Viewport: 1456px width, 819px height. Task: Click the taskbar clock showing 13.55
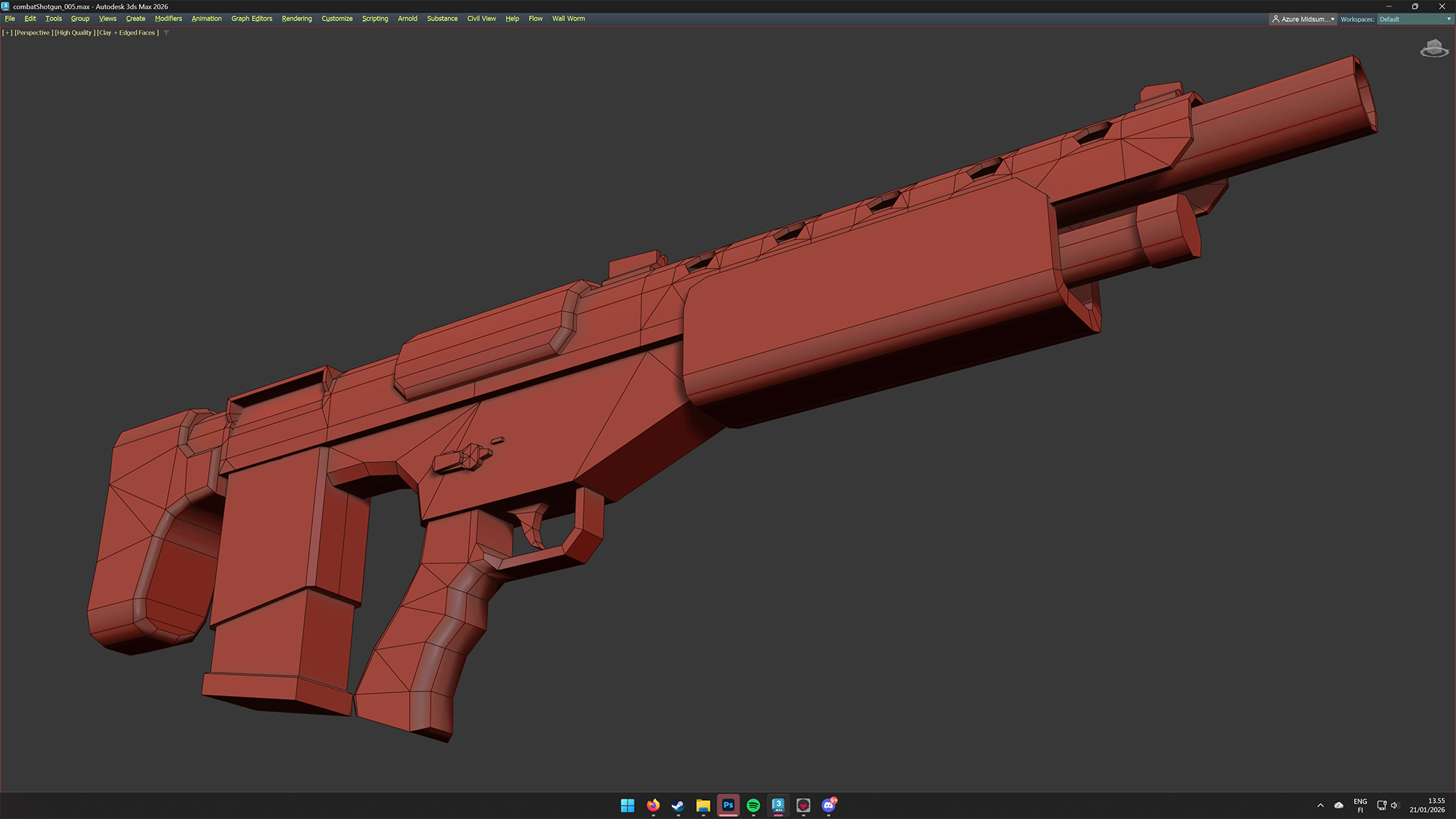(x=1427, y=805)
